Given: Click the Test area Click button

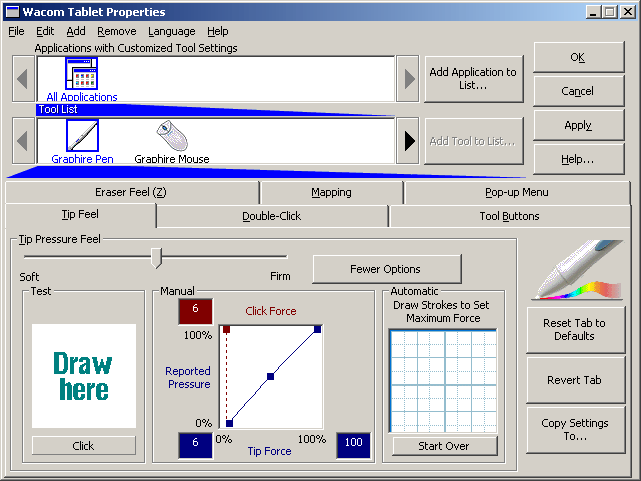Looking at the screenshot, I should tap(83, 445).
